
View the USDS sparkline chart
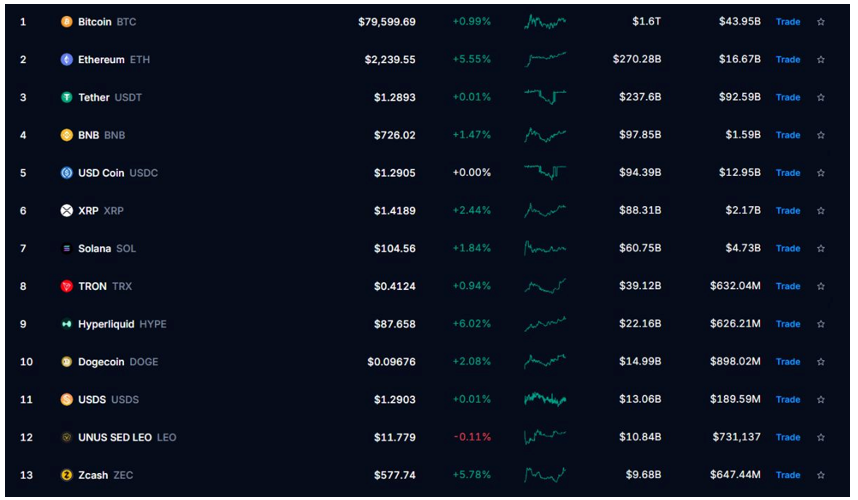click(545, 399)
